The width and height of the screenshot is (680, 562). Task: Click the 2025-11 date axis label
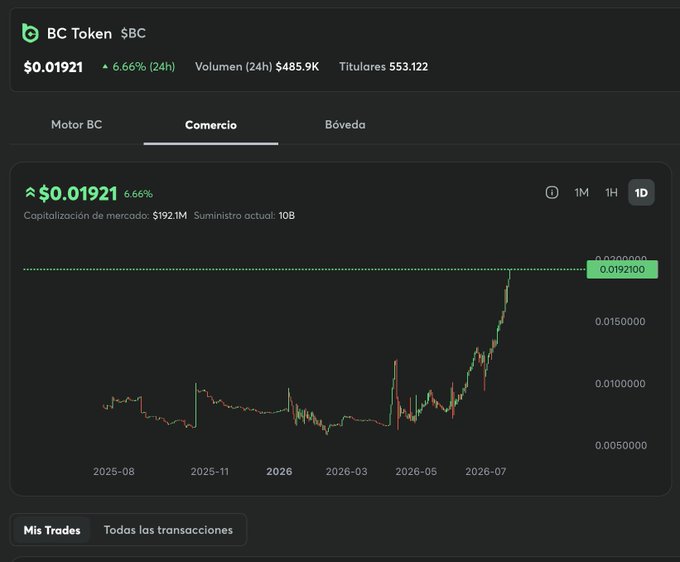pyautogui.click(x=210, y=472)
